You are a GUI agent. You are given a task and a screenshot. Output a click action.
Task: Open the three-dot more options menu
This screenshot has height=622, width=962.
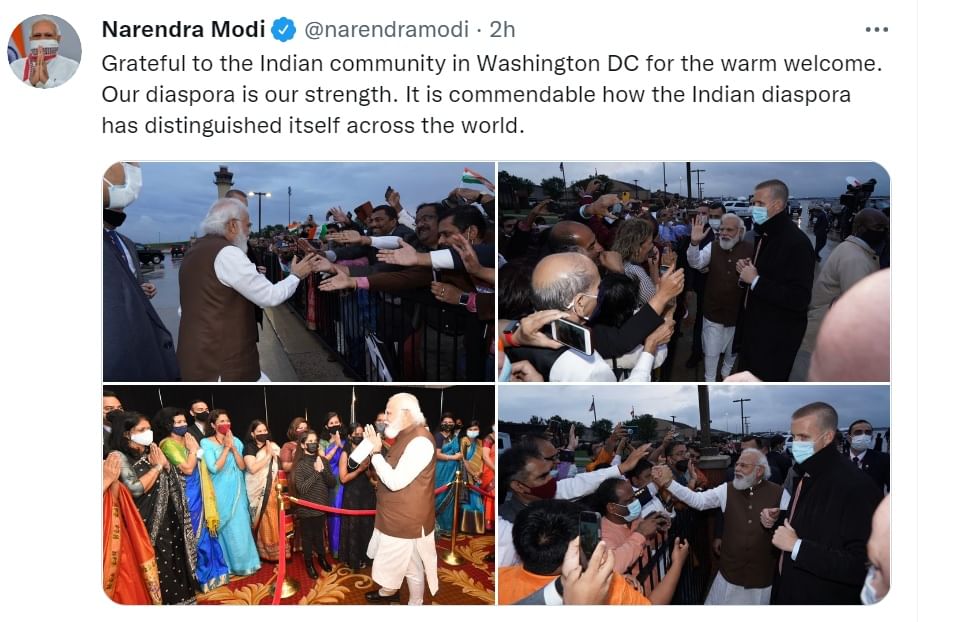pyautogui.click(x=876, y=29)
